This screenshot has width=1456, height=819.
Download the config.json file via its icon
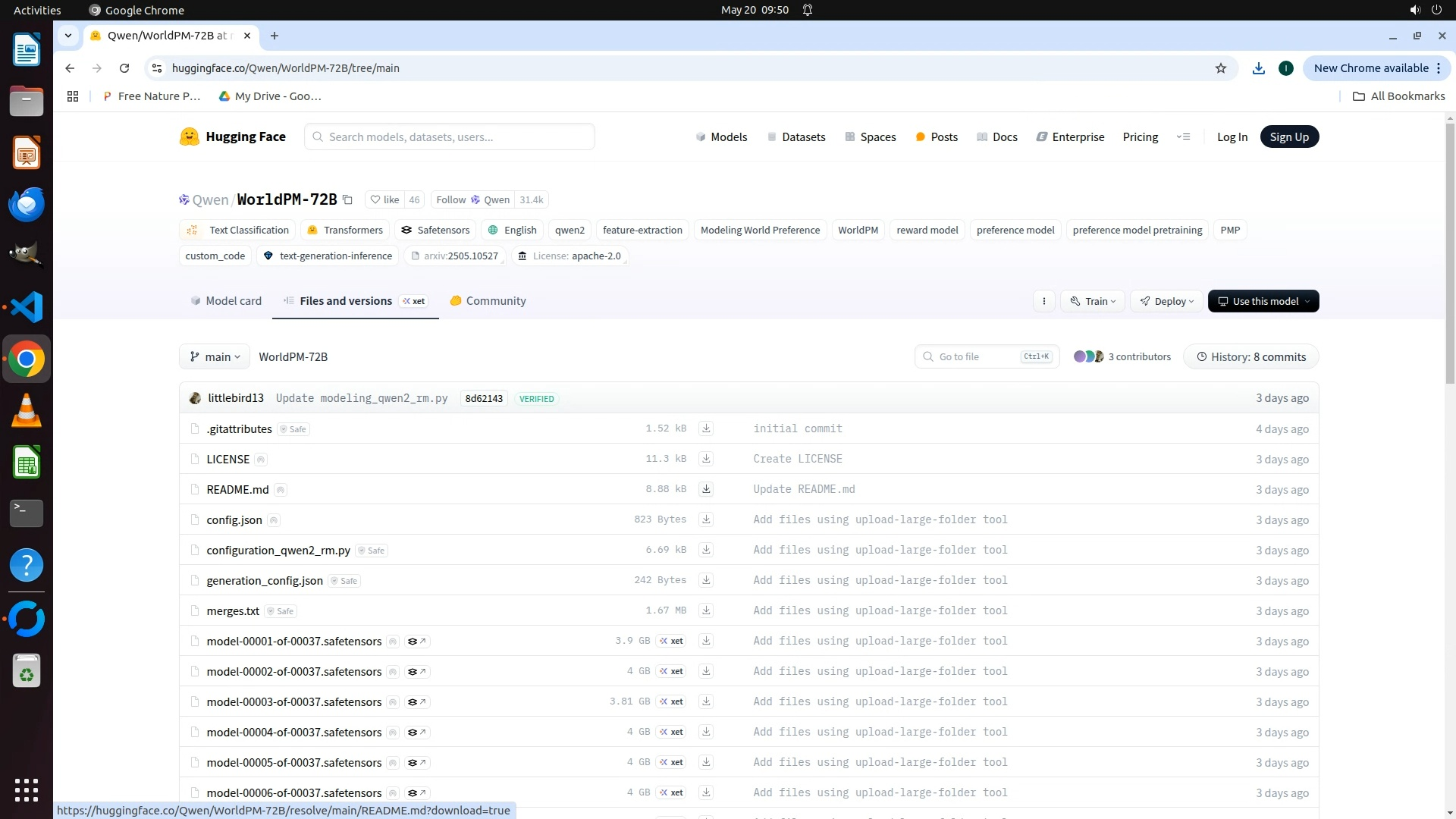[706, 519]
